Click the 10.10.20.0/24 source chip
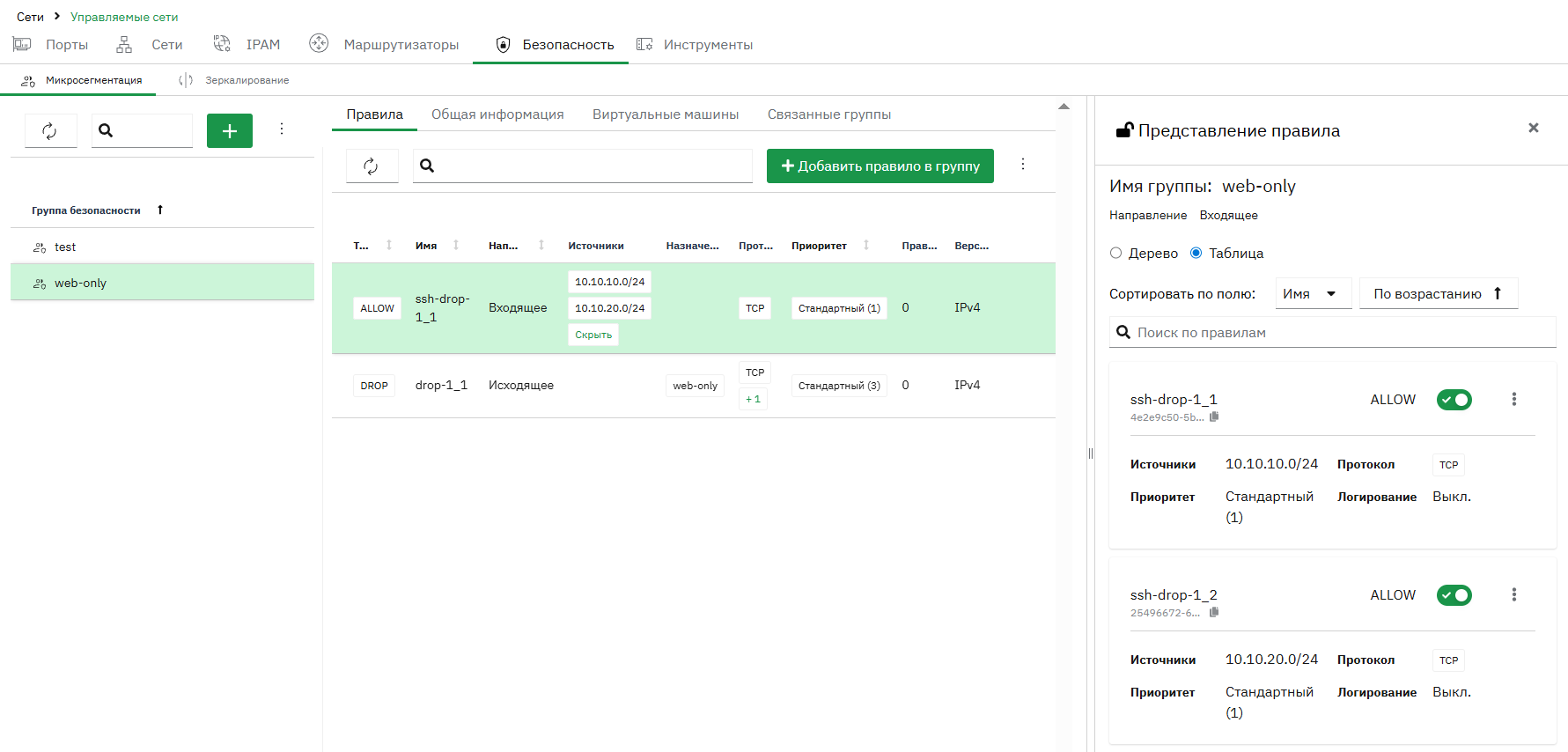1568x752 pixels. pos(609,308)
